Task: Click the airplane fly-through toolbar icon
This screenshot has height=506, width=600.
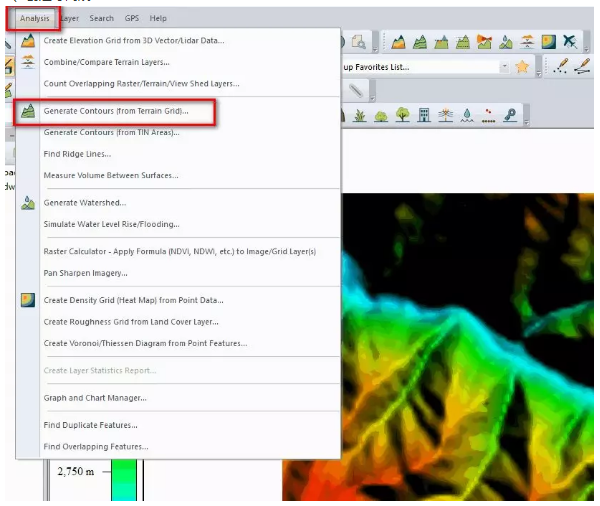Action: (x=570, y=42)
